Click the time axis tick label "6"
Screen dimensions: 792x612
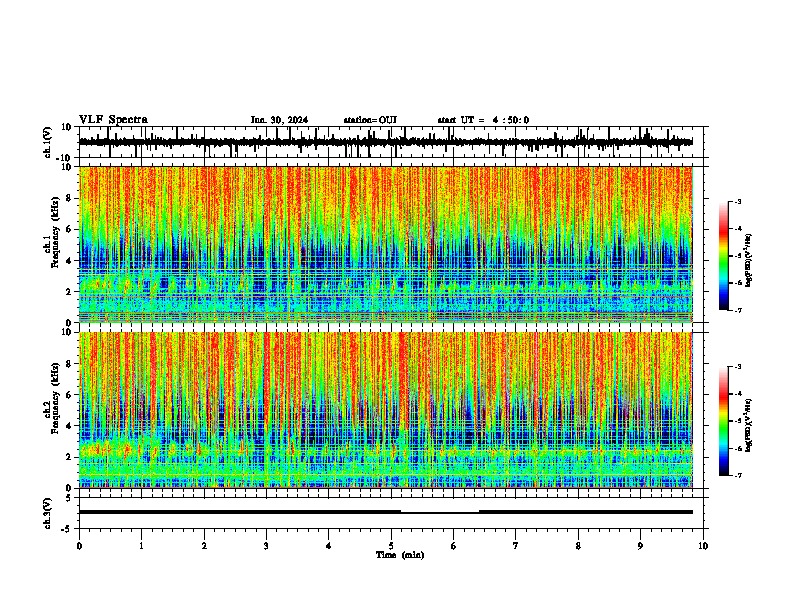454,546
